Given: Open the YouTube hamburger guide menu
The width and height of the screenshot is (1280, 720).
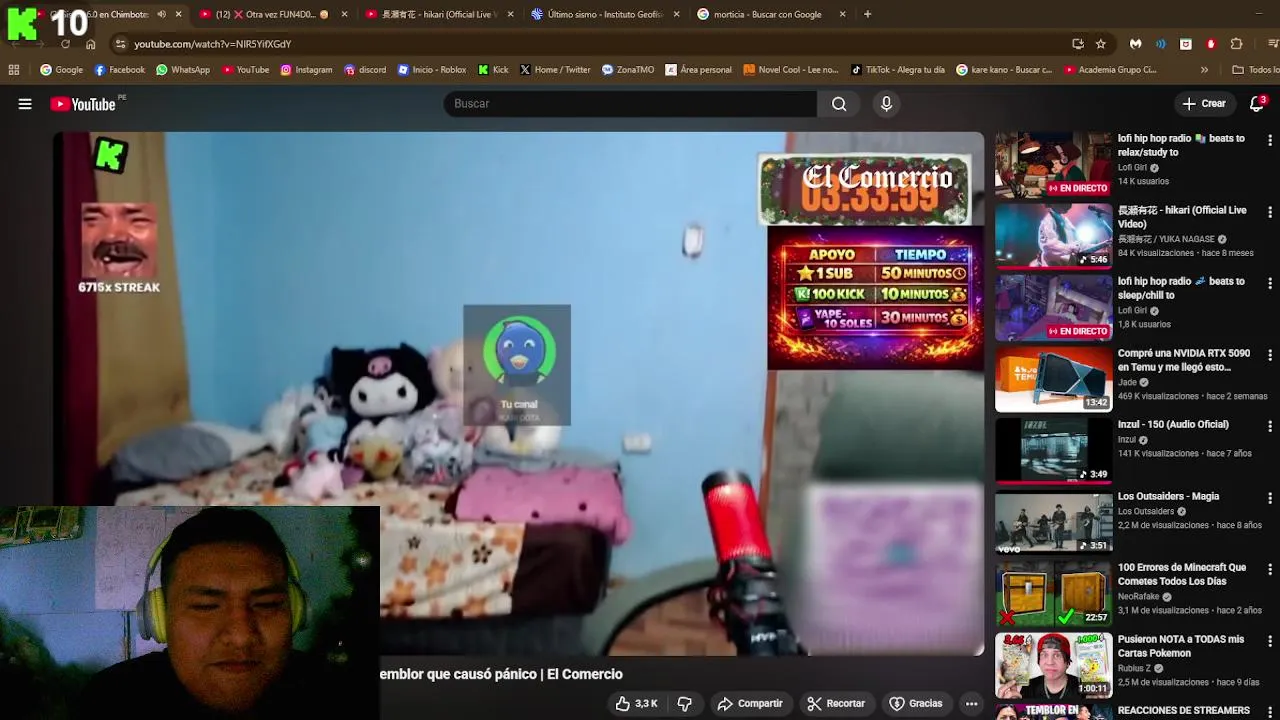Looking at the screenshot, I should pyautogui.click(x=25, y=104).
